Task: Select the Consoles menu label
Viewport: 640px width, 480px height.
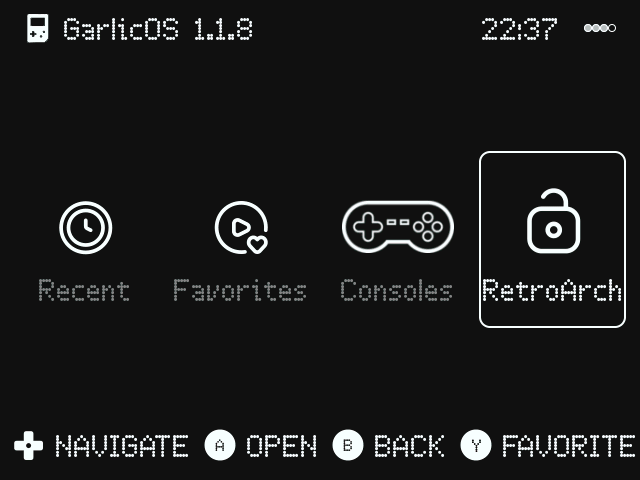Action: (x=397, y=291)
